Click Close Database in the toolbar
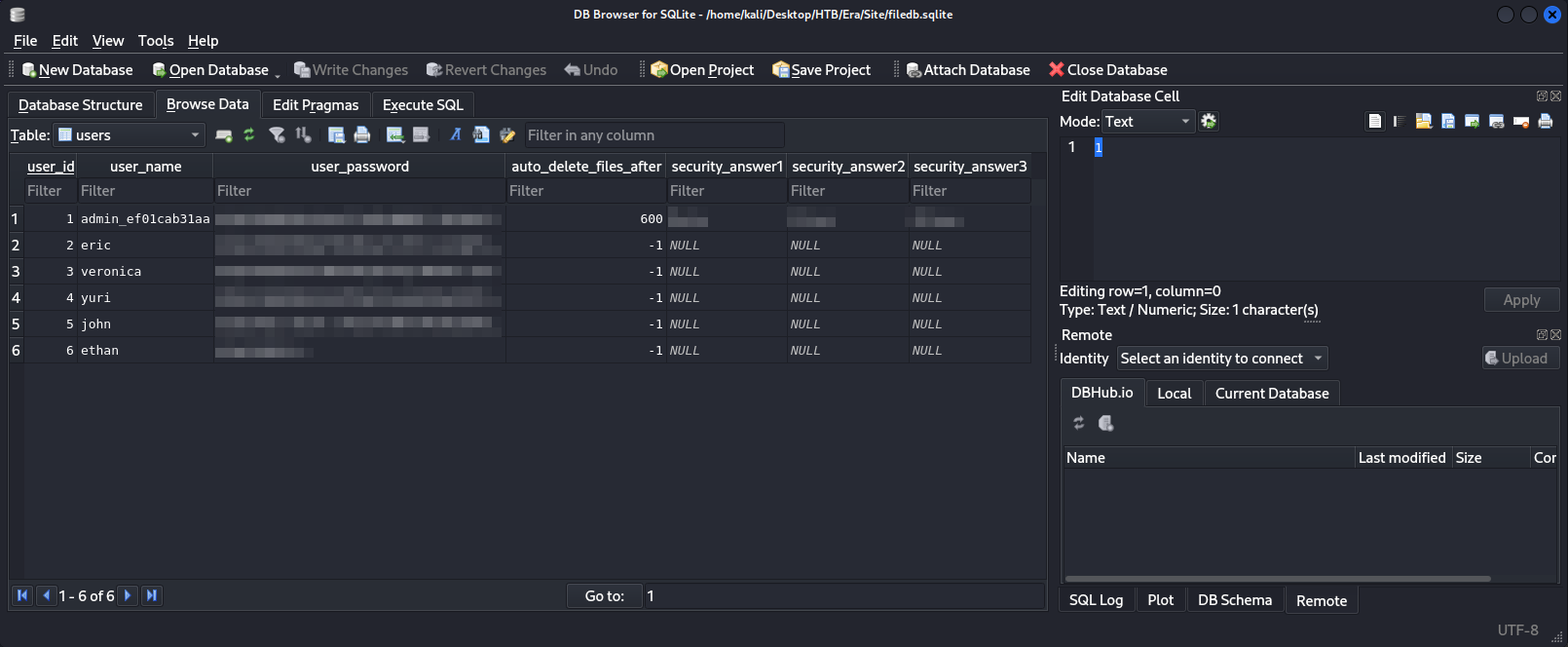 [x=1107, y=70]
